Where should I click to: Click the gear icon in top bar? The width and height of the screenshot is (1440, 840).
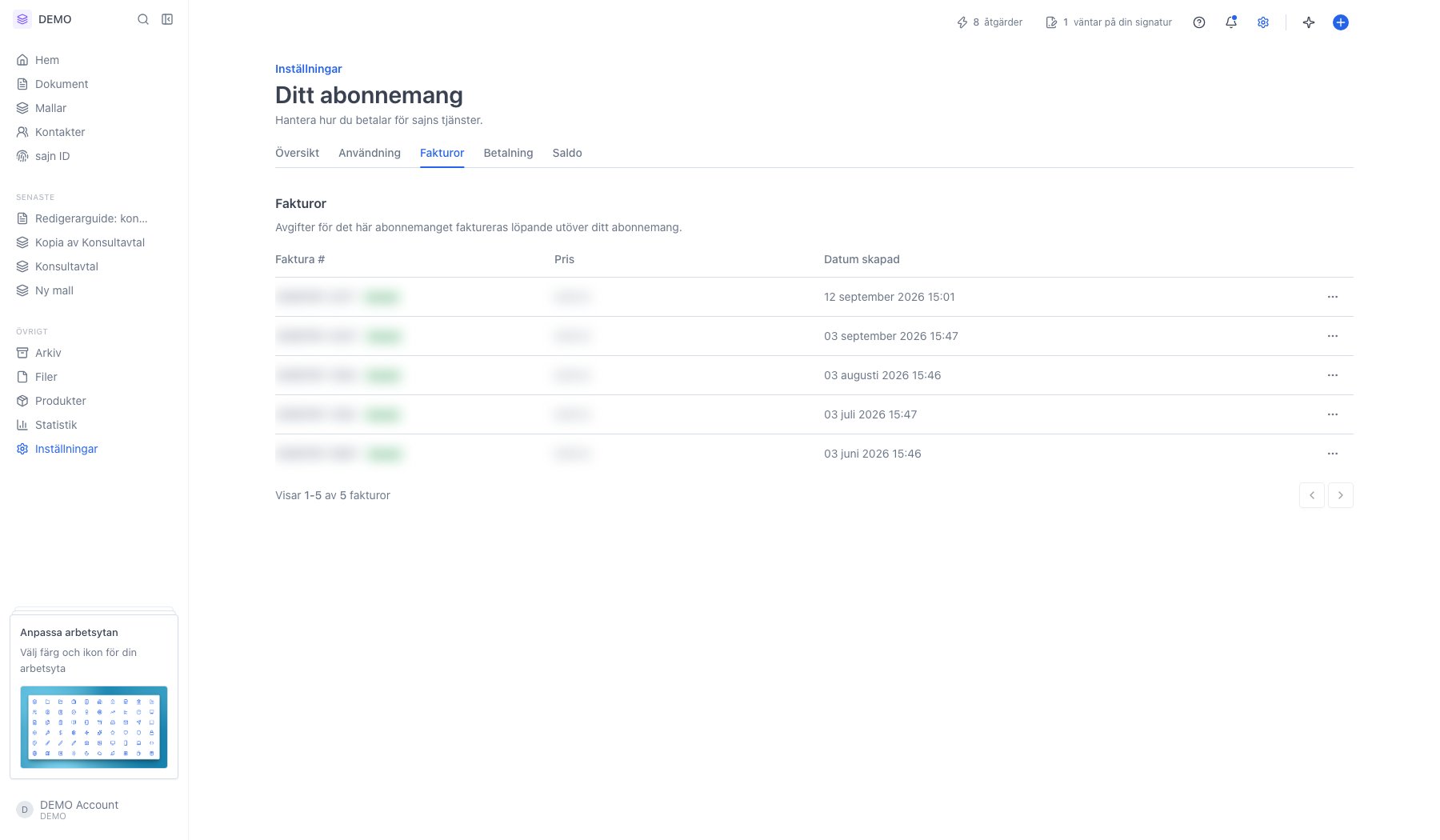pyautogui.click(x=1263, y=22)
